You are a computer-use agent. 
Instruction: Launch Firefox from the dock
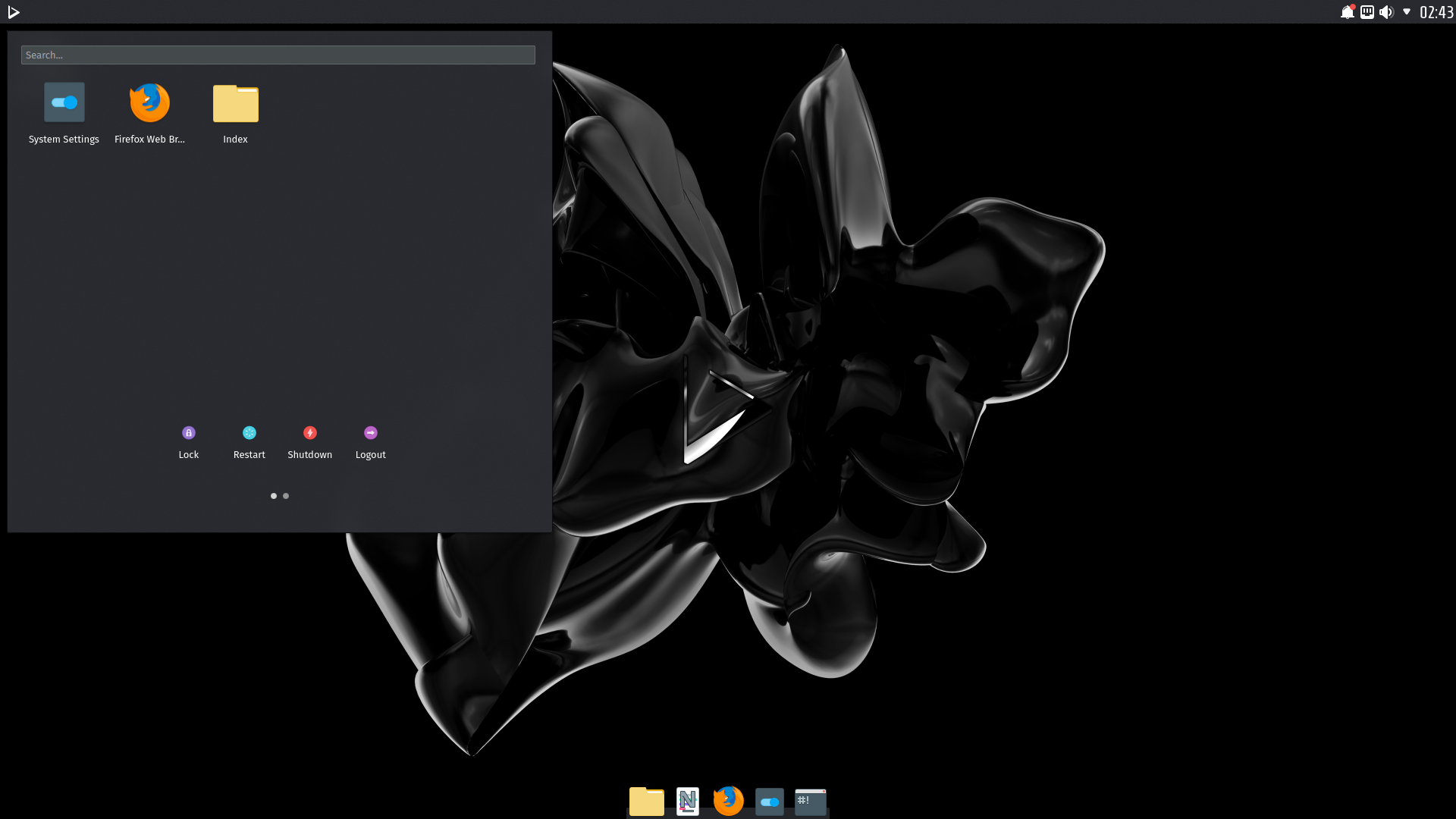[x=729, y=801]
